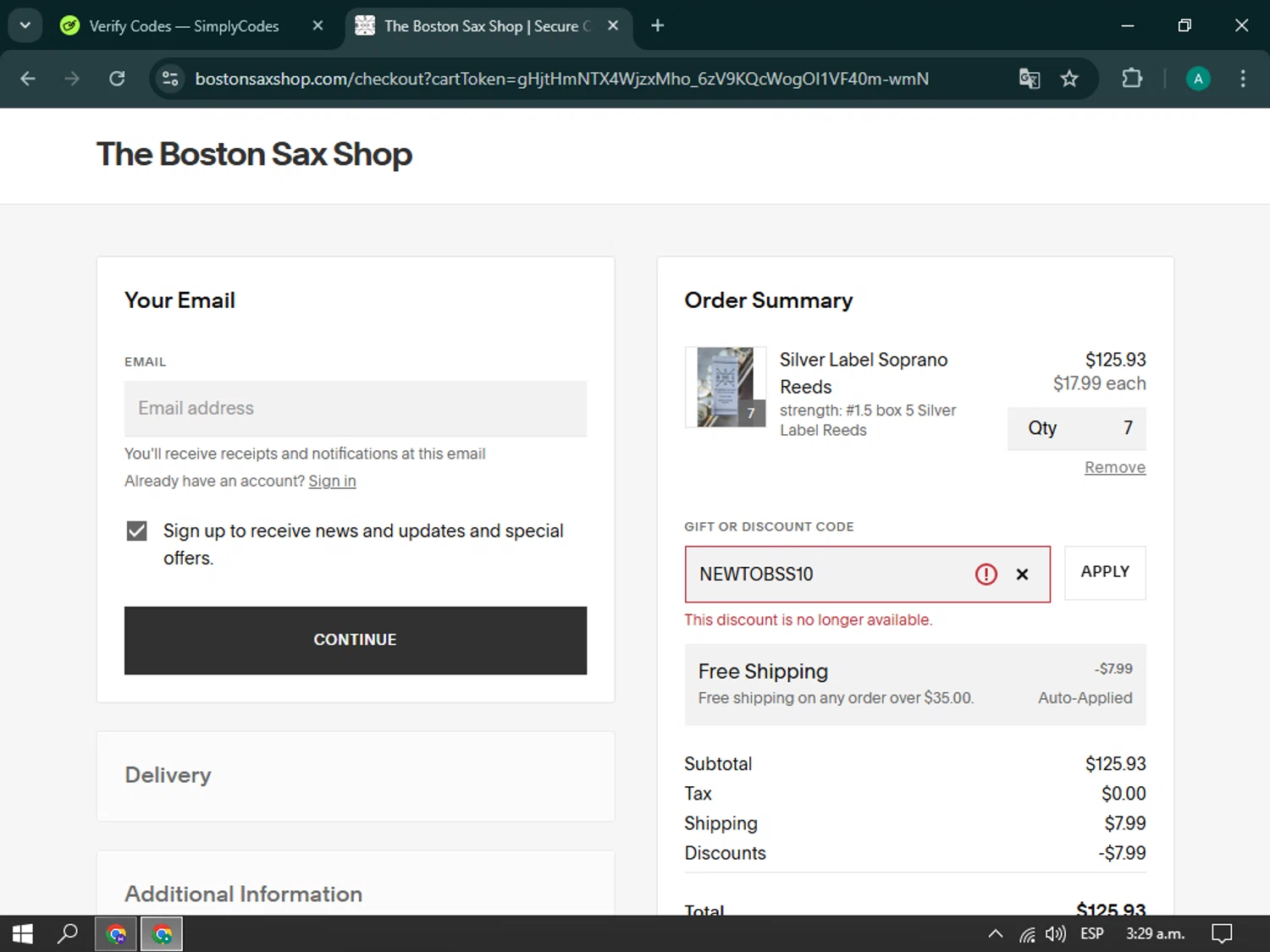Open the Chrome three-dot menu
Screen dimensions: 1270x952
[x=1243, y=79]
